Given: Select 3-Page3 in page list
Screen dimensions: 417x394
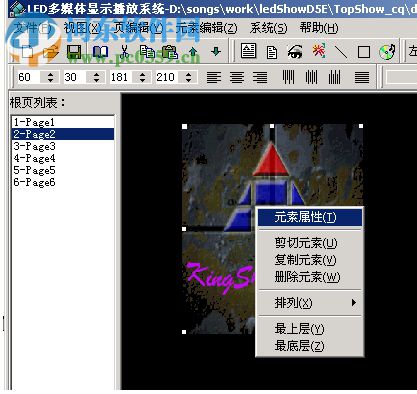Looking at the screenshot, I should (x=63, y=146).
